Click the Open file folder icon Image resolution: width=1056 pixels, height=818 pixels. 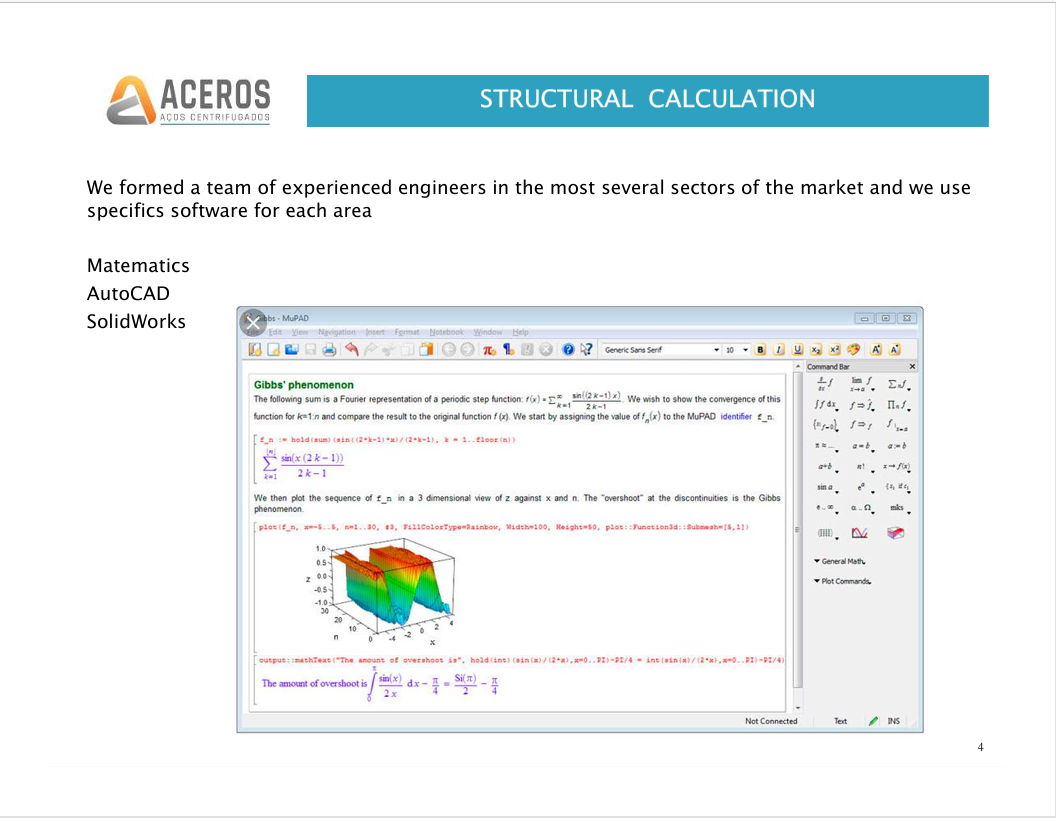[292, 349]
